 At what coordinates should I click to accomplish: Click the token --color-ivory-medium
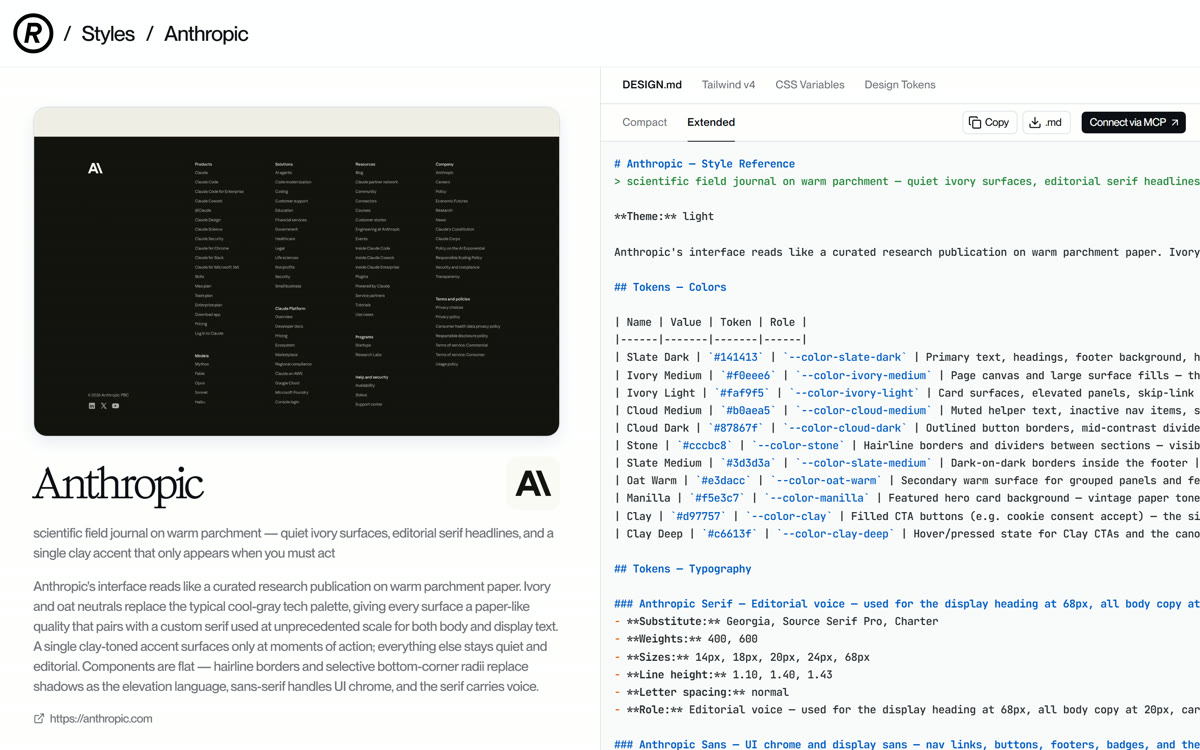pos(863,375)
